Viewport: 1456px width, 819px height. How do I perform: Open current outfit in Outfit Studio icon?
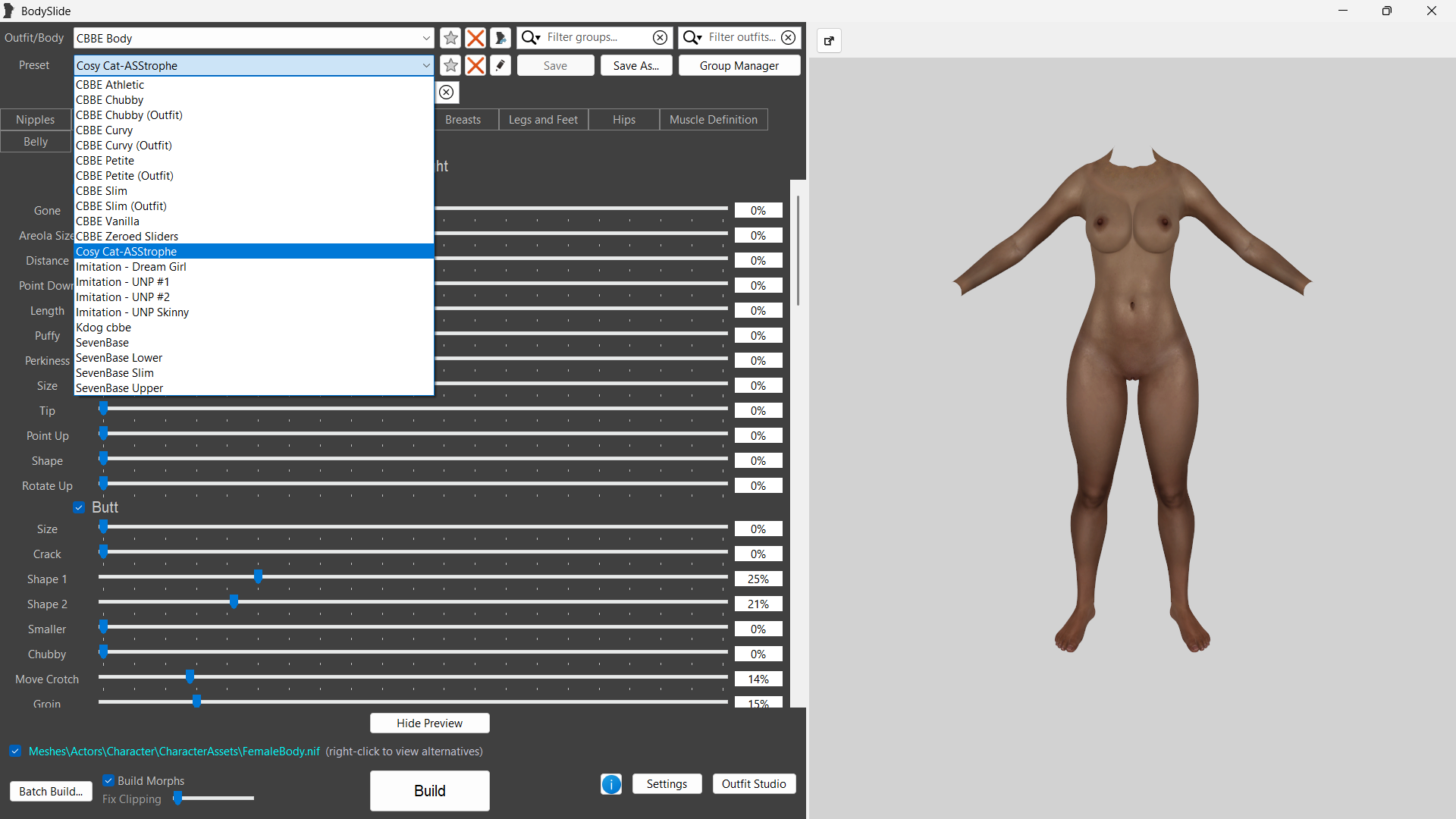(x=500, y=38)
